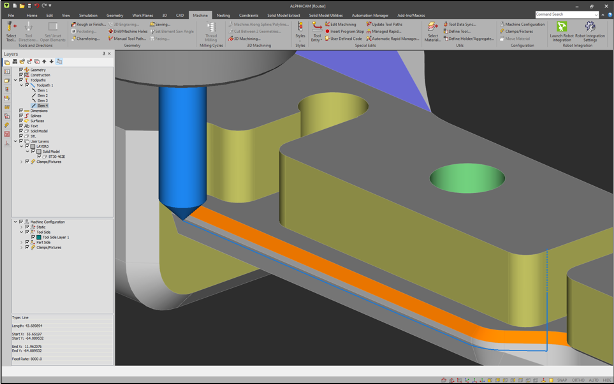This screenshot has width=614, height=384.
Task: Click User Defined Code
Action: point(343,38)
